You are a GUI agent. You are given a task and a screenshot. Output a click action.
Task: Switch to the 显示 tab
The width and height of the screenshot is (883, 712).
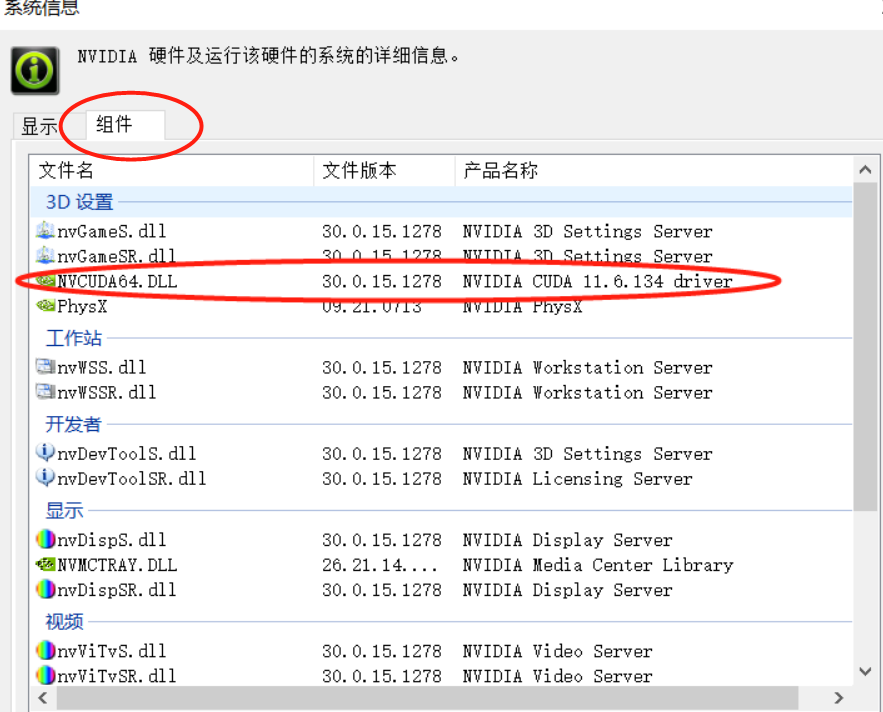click(x=38, y=126)
